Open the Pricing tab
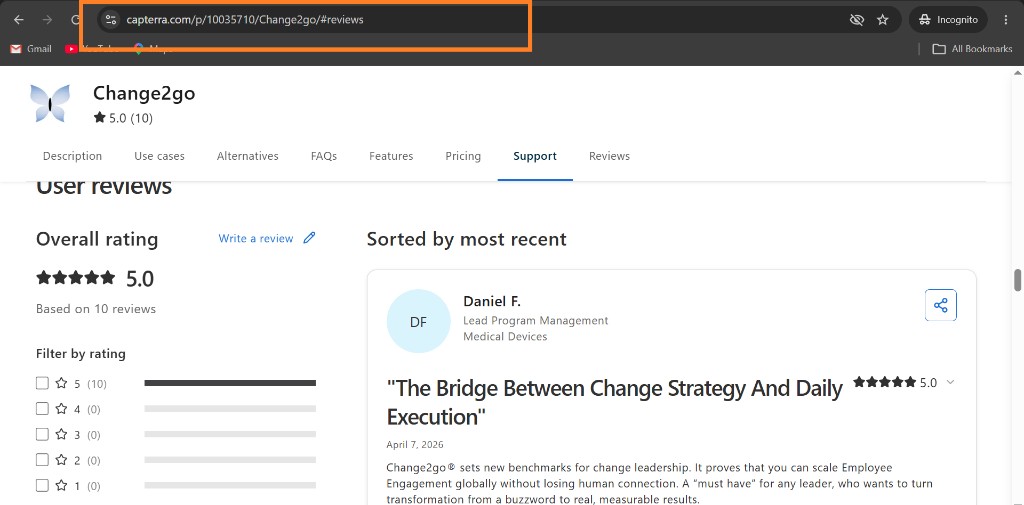This screenshot has width=1024, height=505. pos(463,156)
